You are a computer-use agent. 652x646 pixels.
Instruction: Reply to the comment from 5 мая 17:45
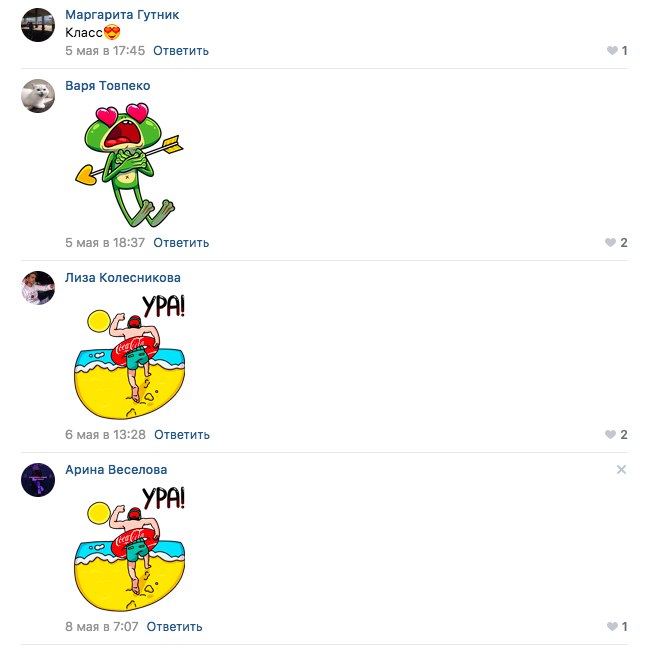coord(181,51)
